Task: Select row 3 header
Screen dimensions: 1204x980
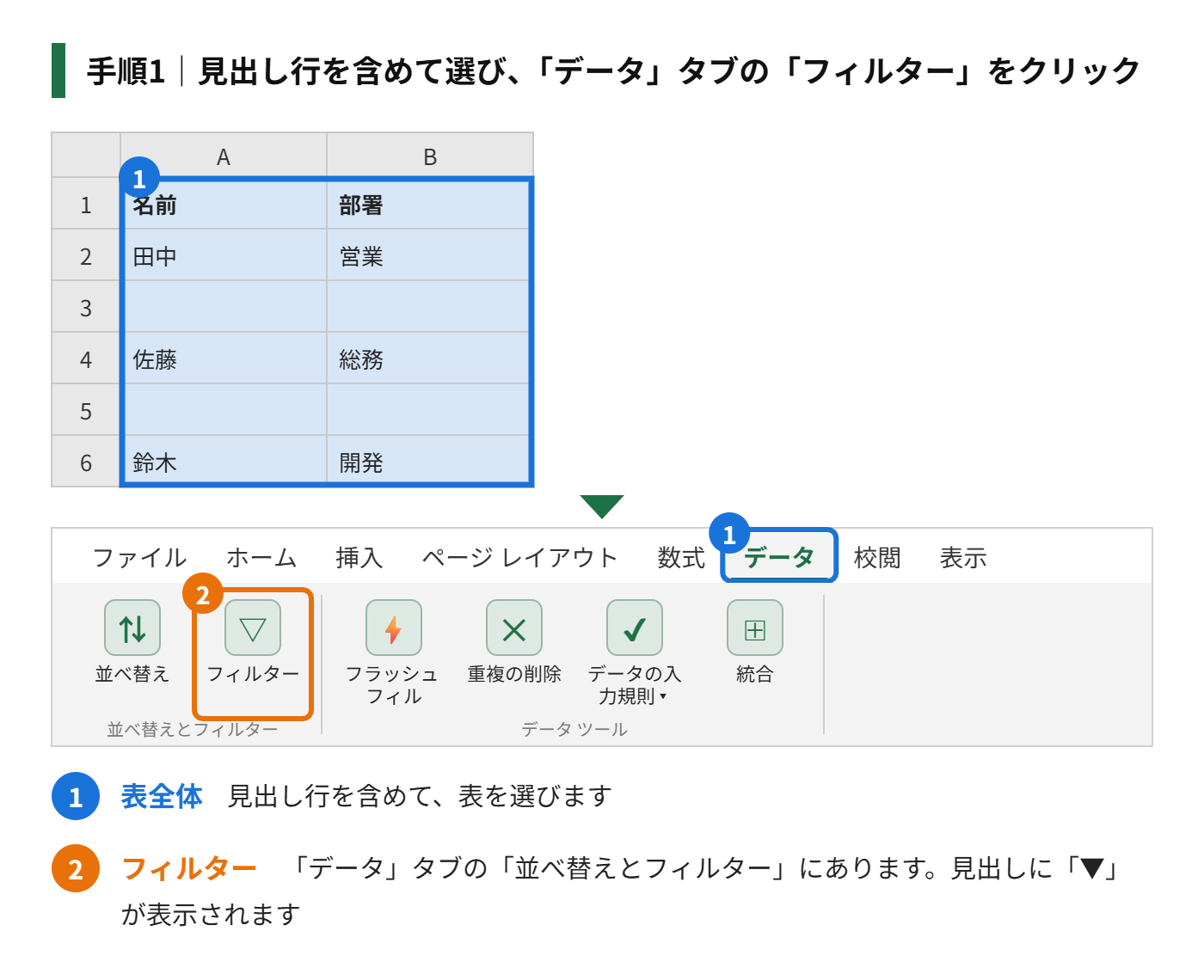Action: point(86,307)
